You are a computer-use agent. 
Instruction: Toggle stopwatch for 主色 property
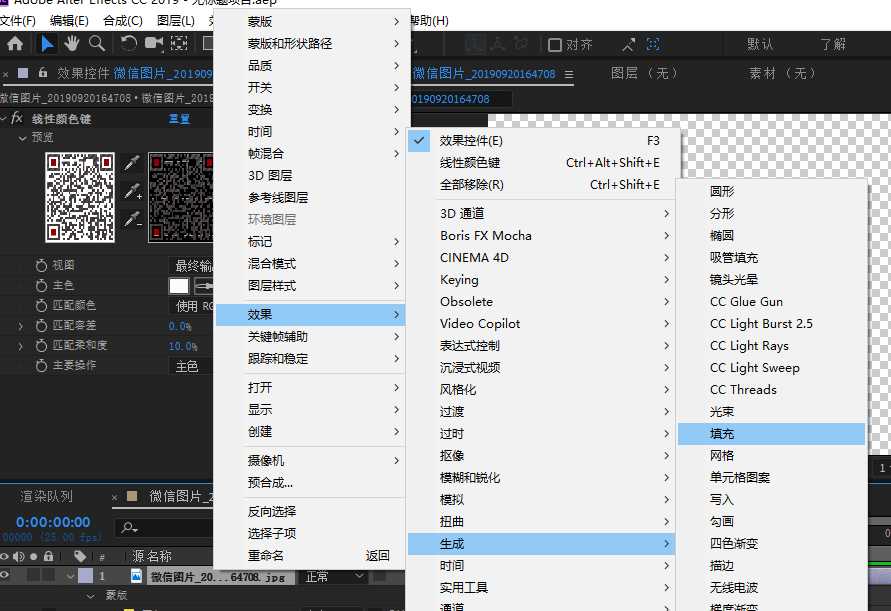[41, 285]
